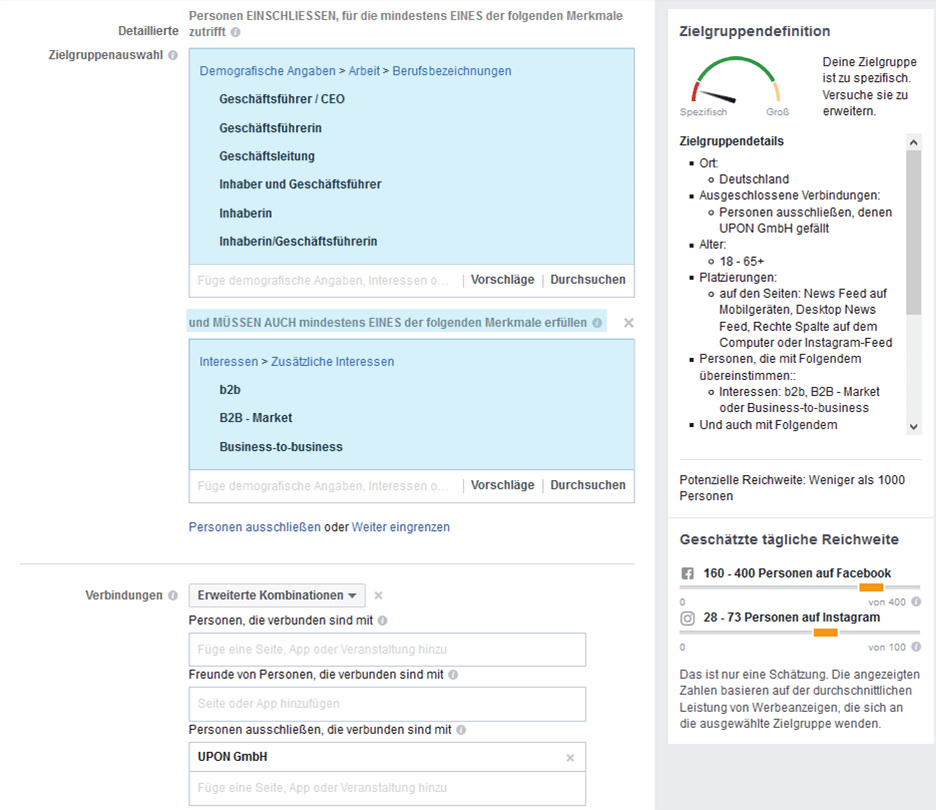Open the Berufsbezeichnungen breadcrumb link
The width and height of the screenshot is (936, 810).
pyautogui.click(x=451, y=71)
